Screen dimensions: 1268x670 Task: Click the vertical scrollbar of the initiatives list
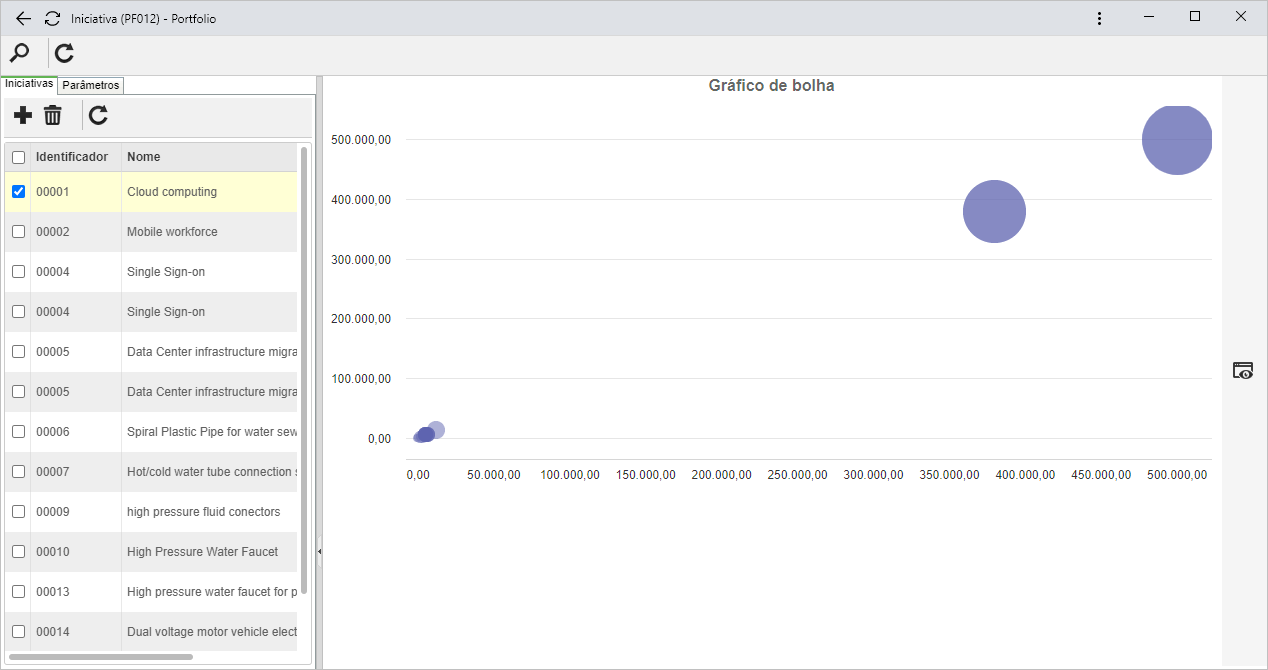pyautogui.click(x=304, y=370)
